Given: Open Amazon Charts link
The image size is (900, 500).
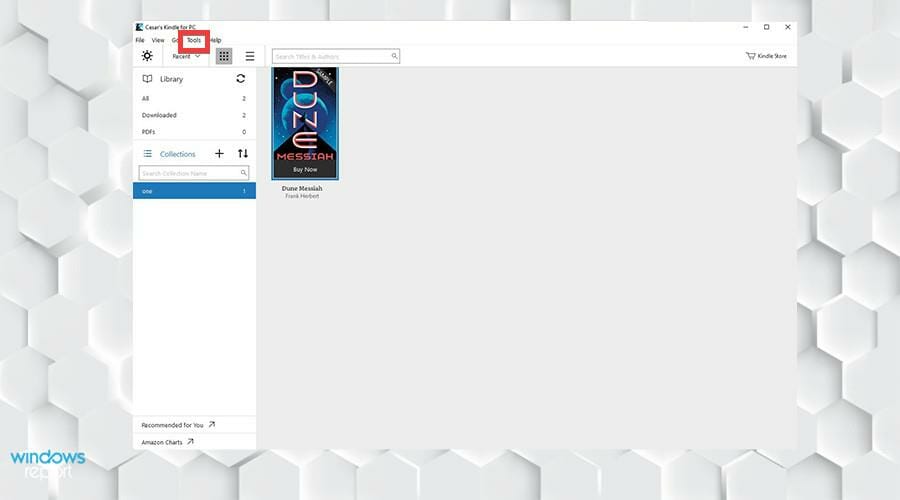Looking at the screenshot, I should point(168,442).
